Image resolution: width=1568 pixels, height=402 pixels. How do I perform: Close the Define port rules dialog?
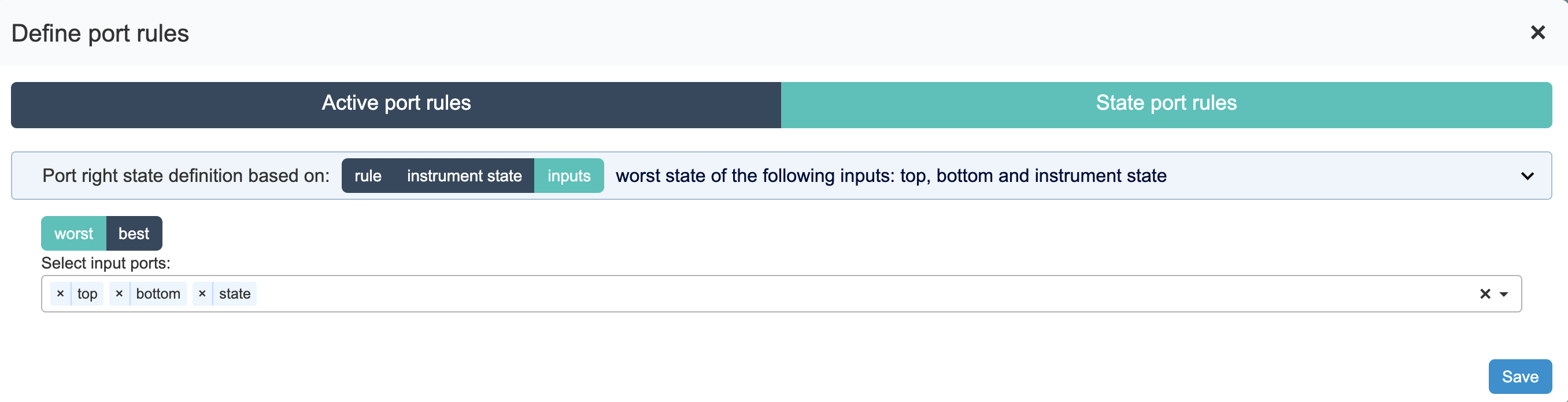tap(1537, 33)
